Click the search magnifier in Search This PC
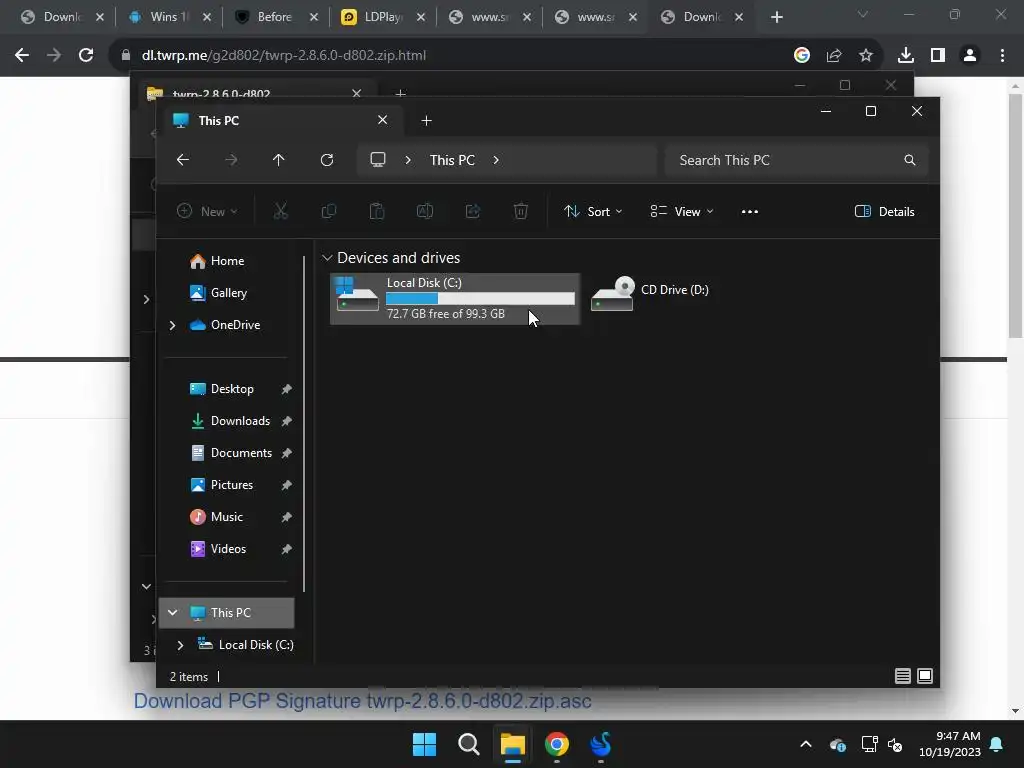 click(x=910, y=160)
